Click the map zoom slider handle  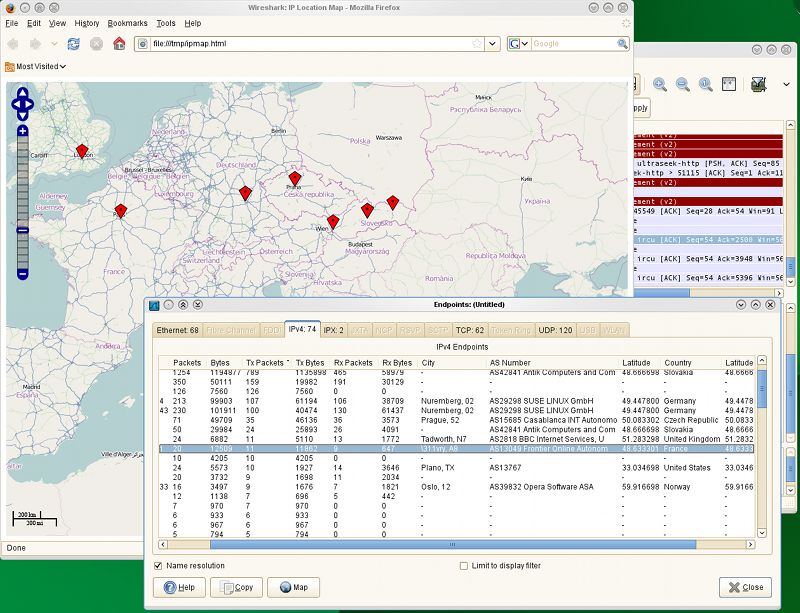coord(22,230)
